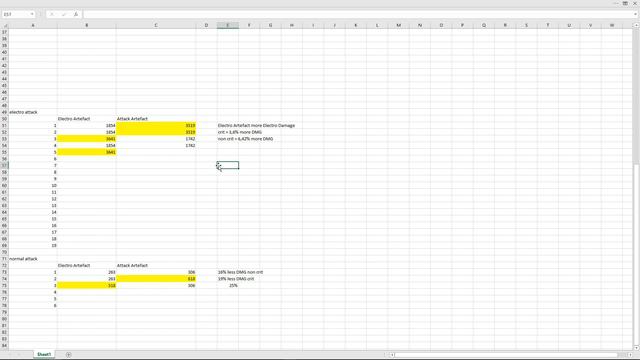640x360 pixels.
Task: Select the 'crit = 3,6% more DMG' note
Action: click(240, 132)
